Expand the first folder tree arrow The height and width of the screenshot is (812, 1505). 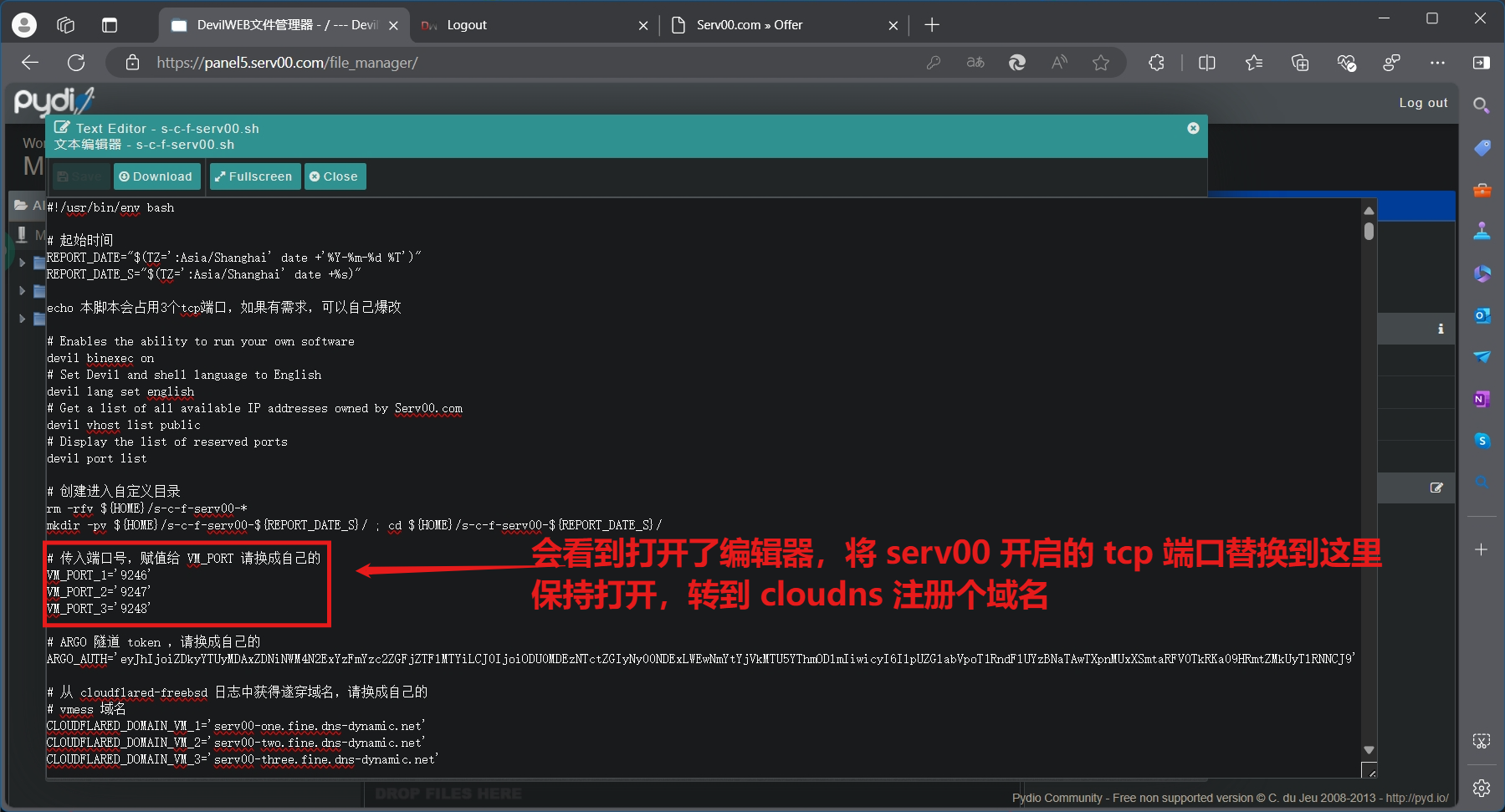pyautogui.click(x=23, y=263)
